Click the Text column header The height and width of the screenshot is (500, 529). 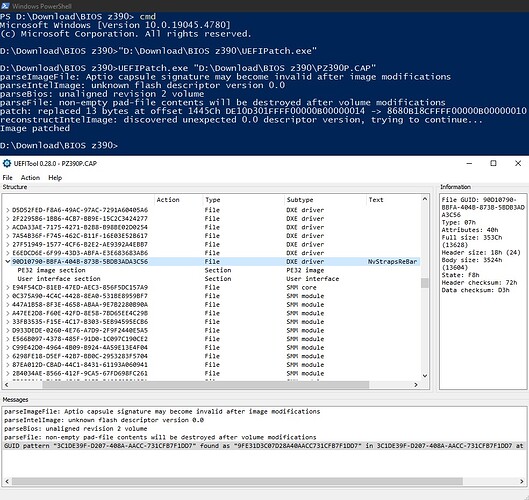(x=393, y=200)
